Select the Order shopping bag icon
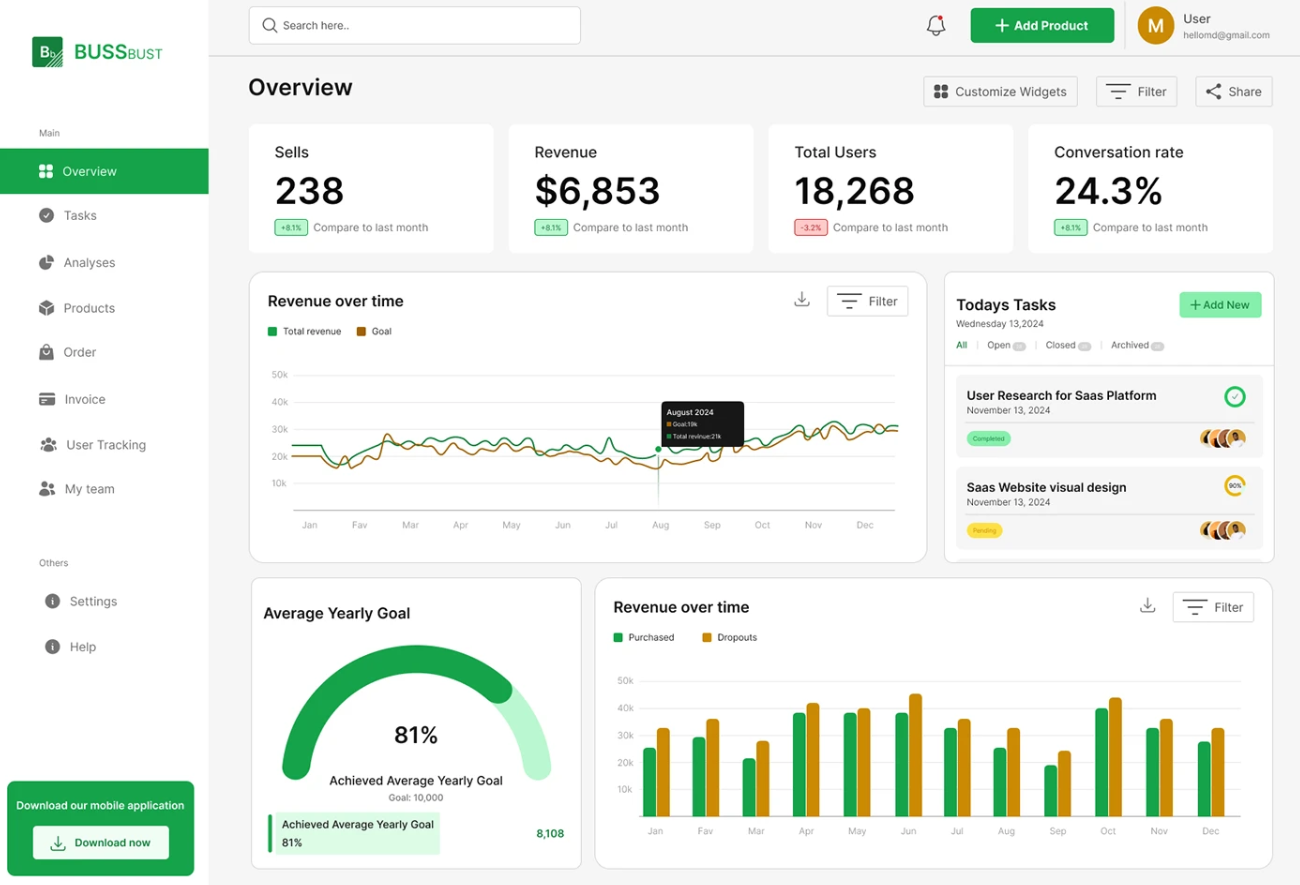This screenshot has width=1300, height=885. tap(46, 352)
